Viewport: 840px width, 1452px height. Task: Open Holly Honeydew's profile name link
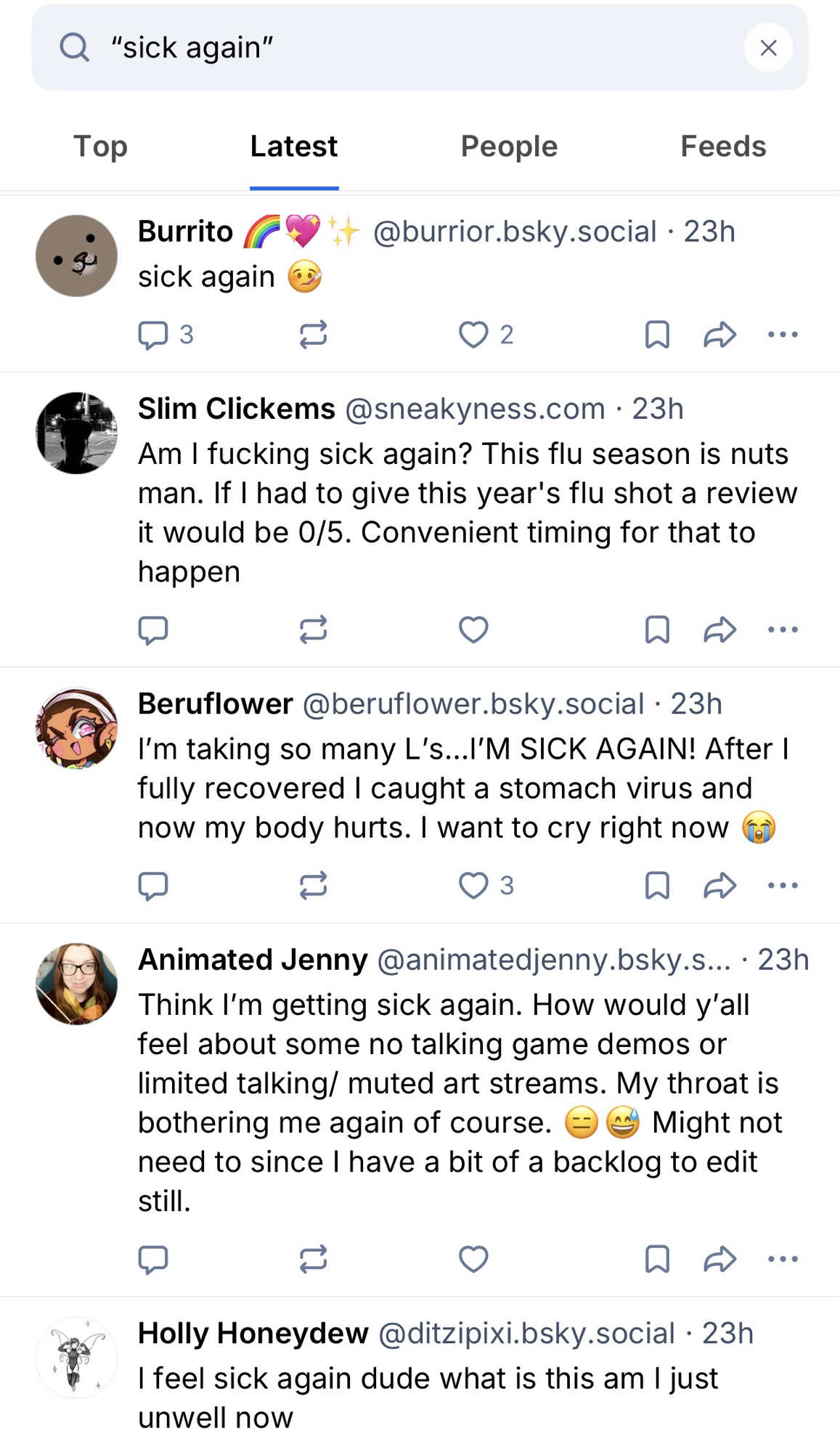click(x=253, y=1333)
